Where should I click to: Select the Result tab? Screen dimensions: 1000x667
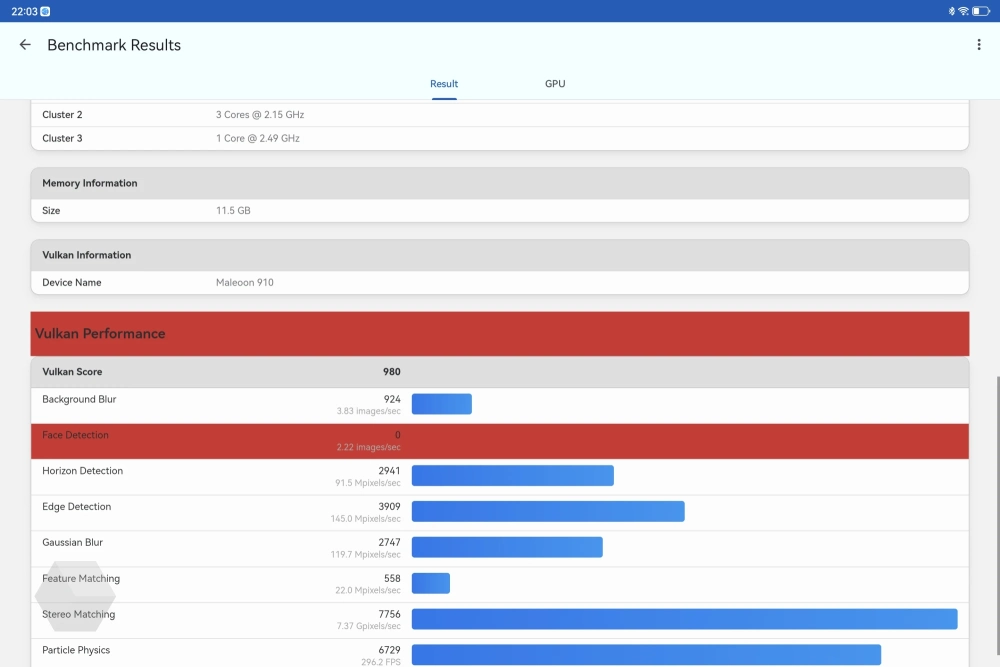[x=444, y=84]
